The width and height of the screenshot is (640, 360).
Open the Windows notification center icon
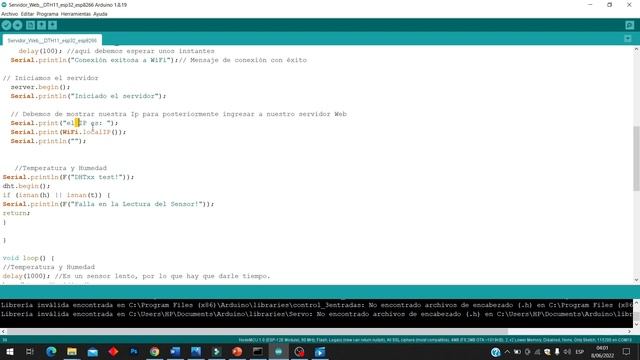pyautogui.click(x=627, y=352)
